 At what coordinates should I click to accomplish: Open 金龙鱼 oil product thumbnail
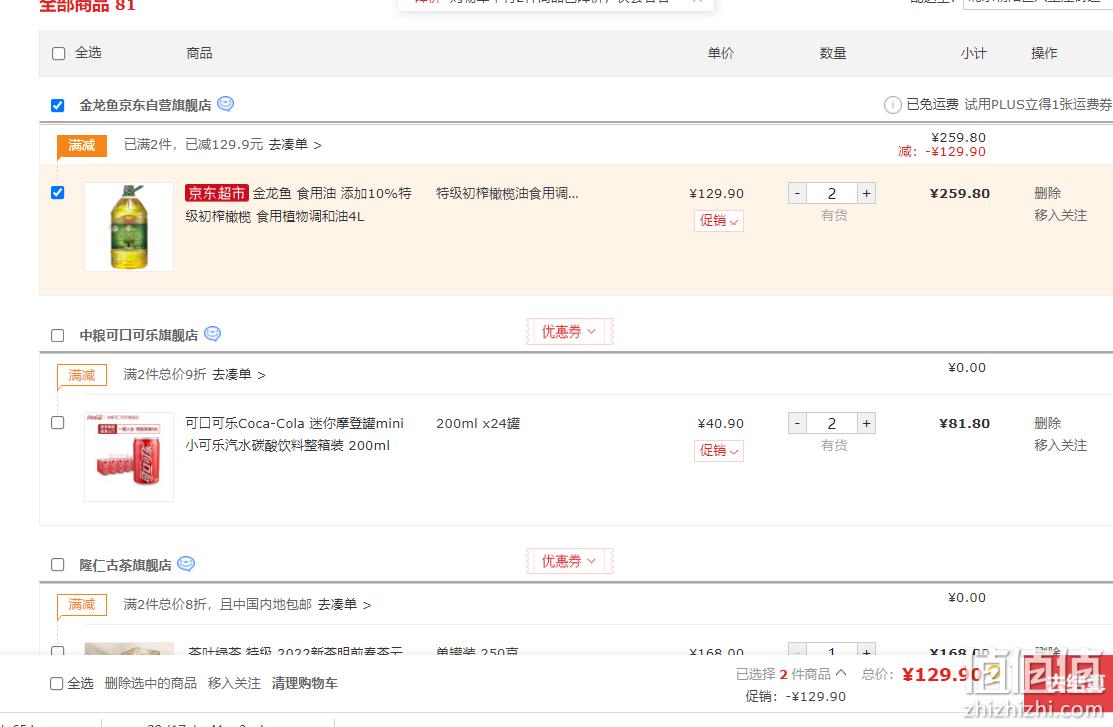128,226
